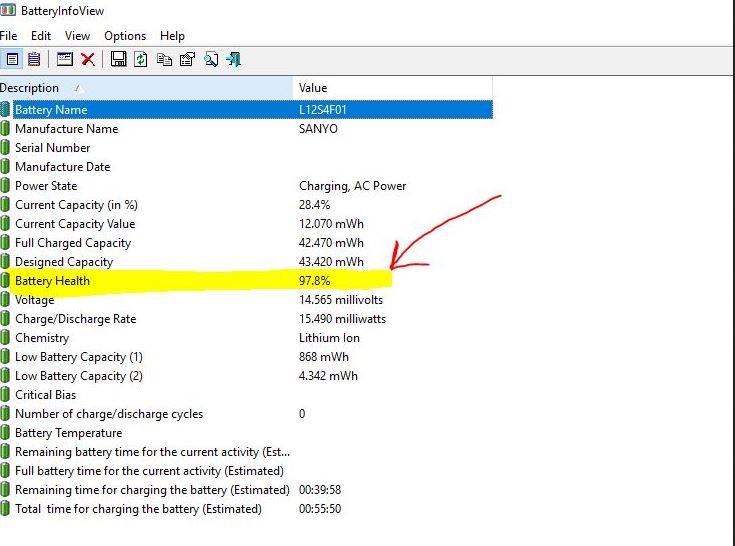This screenshot has height=546, width=735.
Task: Open the Edit menu
Action: tap(41, 36)
